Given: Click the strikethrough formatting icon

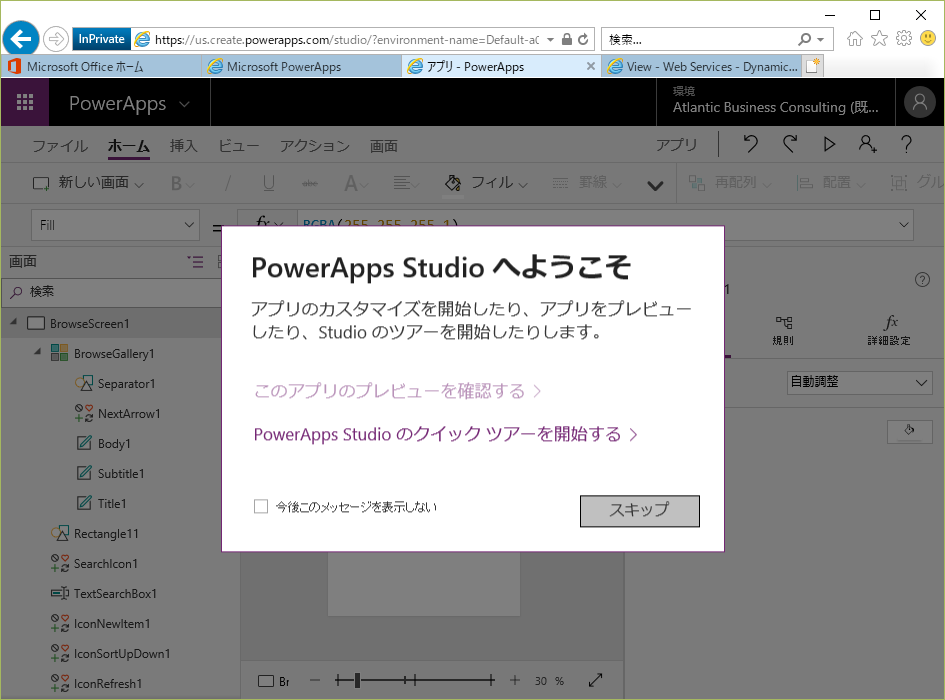Looking at the screenshot, I should pyautogui.click(x=310, y=183).
